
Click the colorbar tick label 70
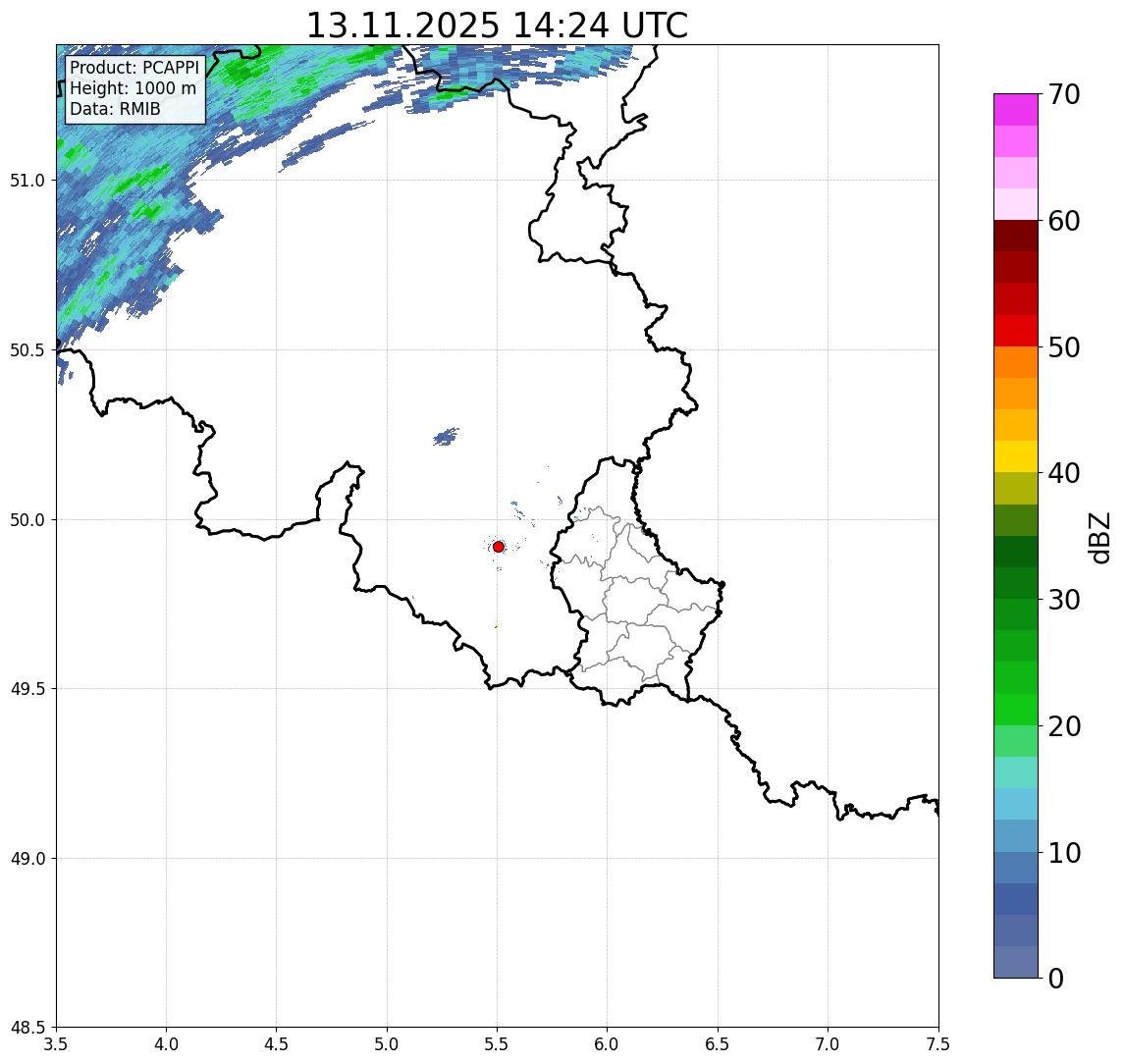tap(1064, 94)
